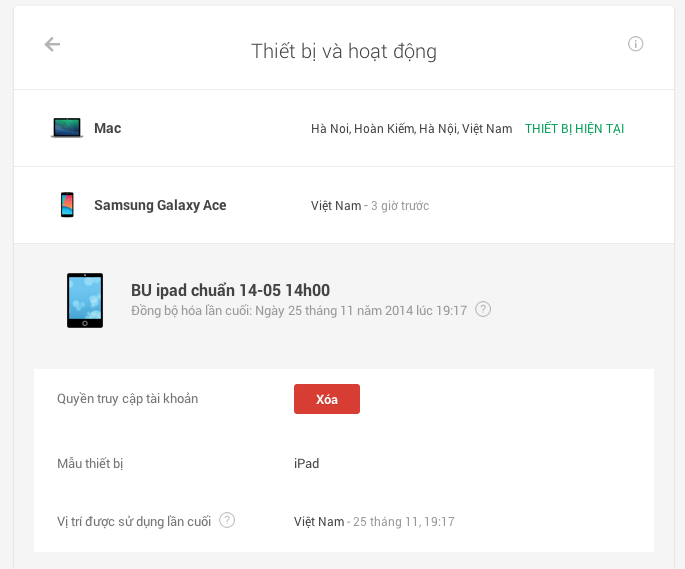Screen dimensions: 685x569
Task: Click help icon beside last sync date
Action: [483, 310]
